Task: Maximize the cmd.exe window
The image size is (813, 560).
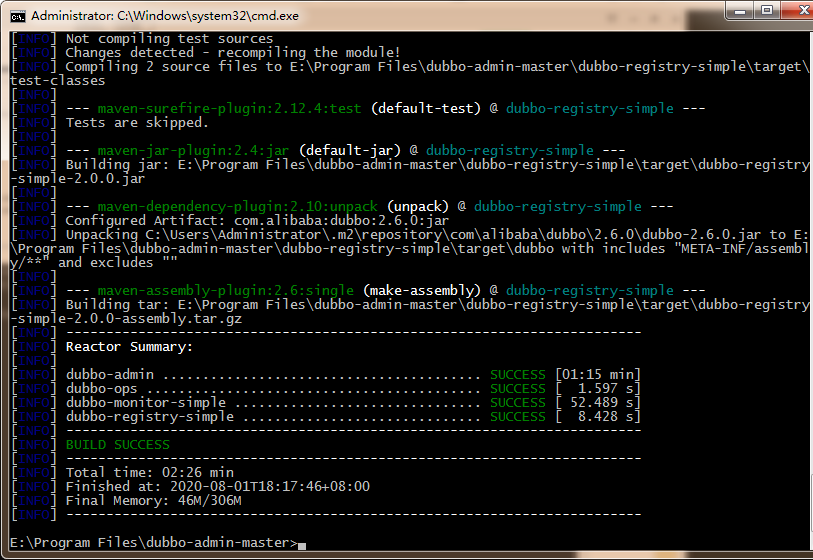Action: 767,10
